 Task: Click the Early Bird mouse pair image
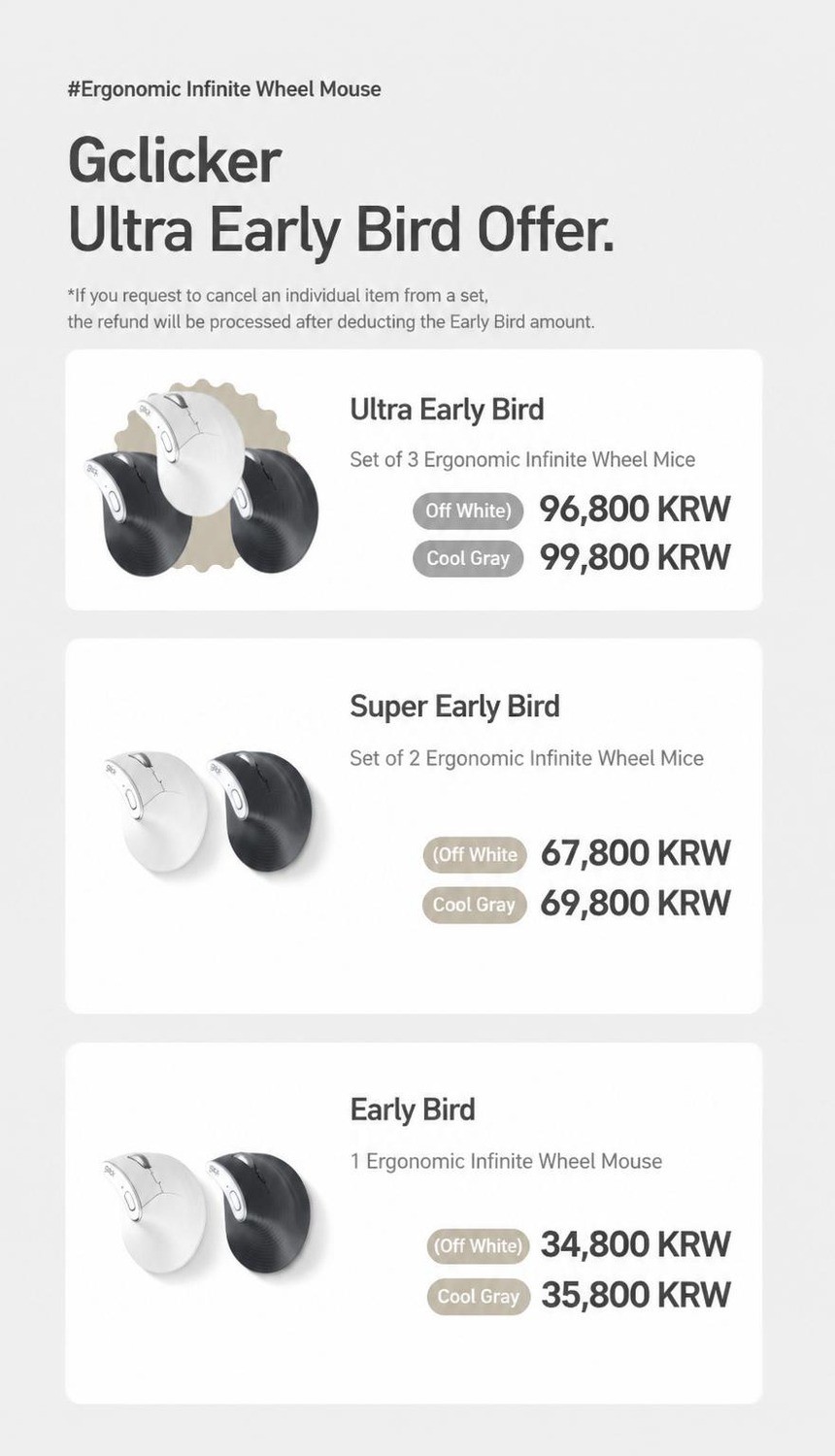click(x=207, y=1213)
